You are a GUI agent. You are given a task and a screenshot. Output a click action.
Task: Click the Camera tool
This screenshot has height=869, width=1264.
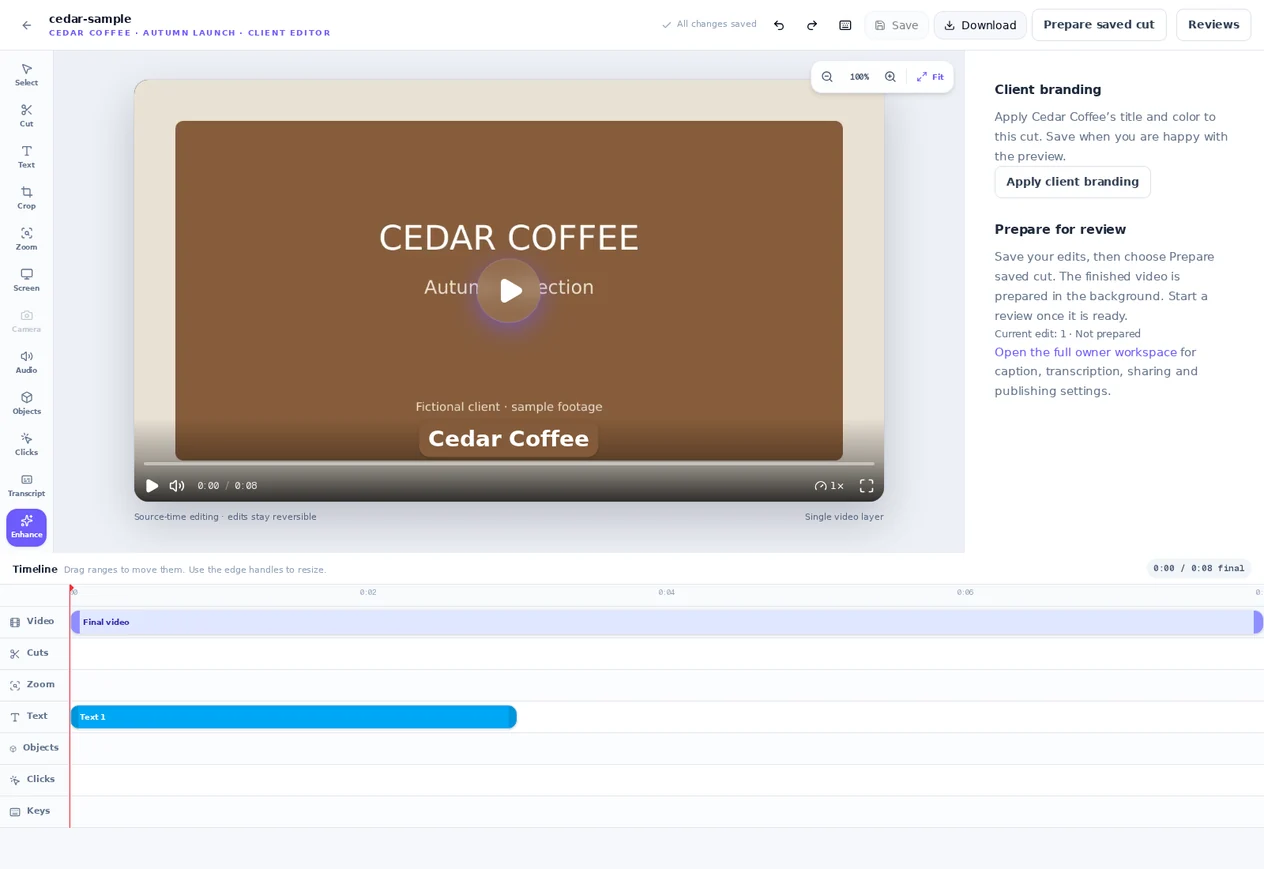click(x=26, y=320)
